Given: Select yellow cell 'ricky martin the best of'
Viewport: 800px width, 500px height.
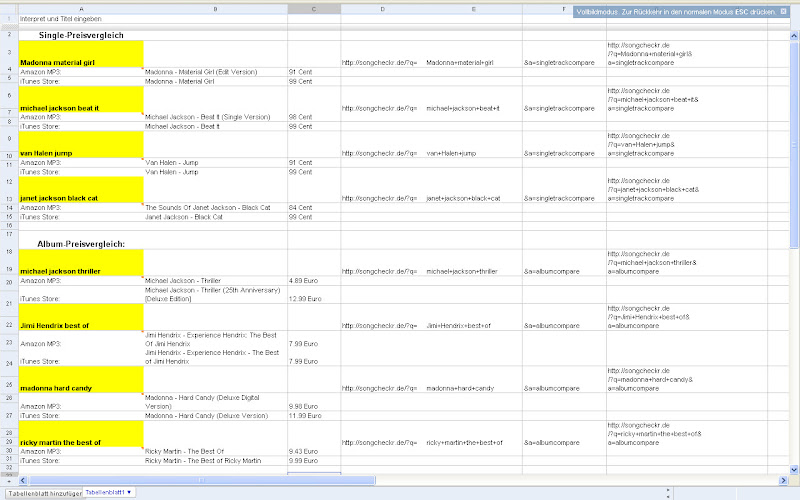Looking at the screenshot, I should coord(81,434).
